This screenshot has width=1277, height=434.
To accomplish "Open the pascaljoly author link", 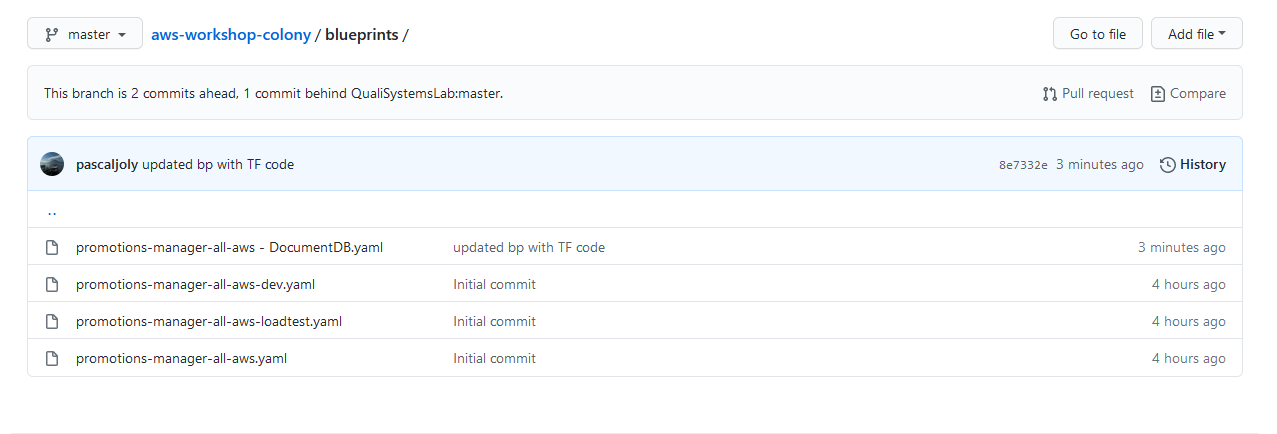I will point(107,164).
